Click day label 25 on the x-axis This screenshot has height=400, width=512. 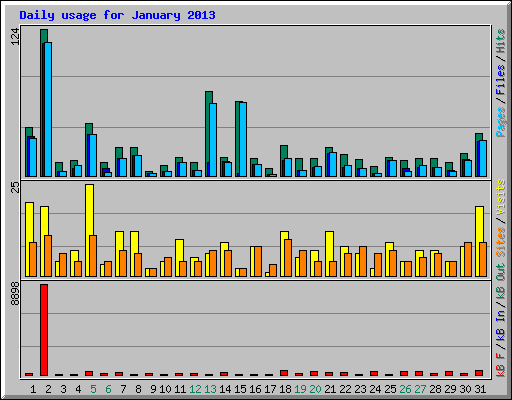390,389
